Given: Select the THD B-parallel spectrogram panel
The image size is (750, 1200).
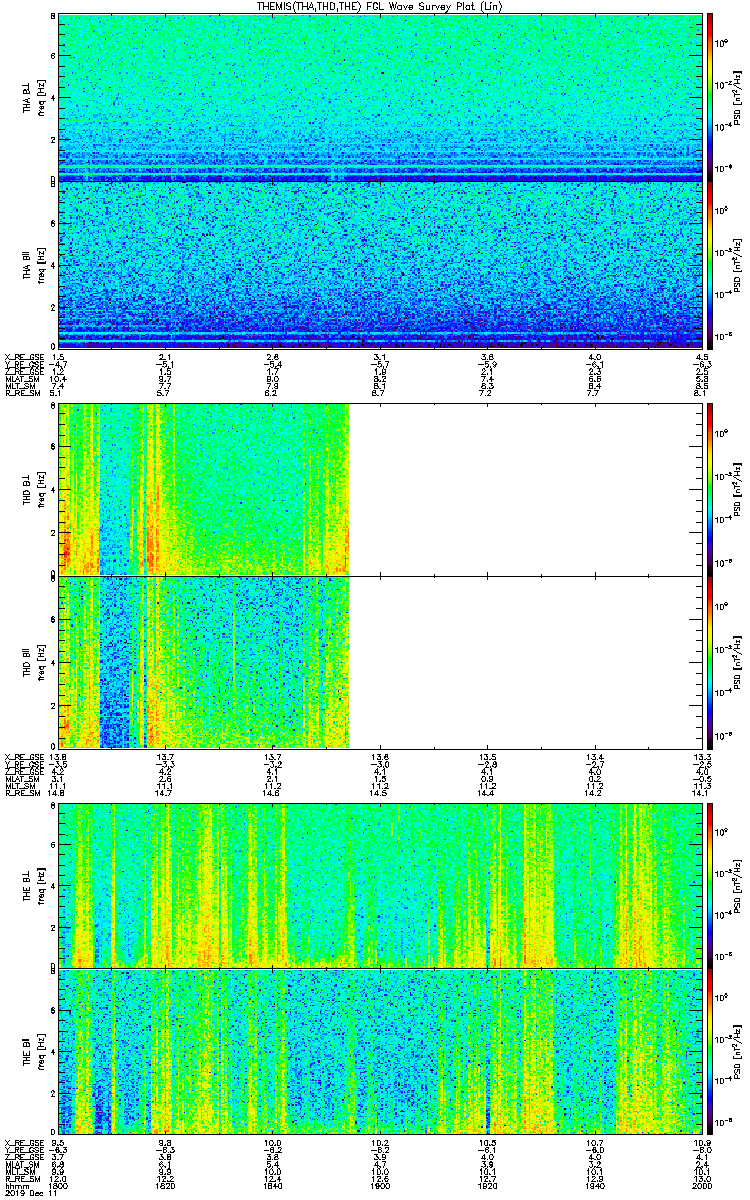Looking at the screenshot, I should (381, 661).
